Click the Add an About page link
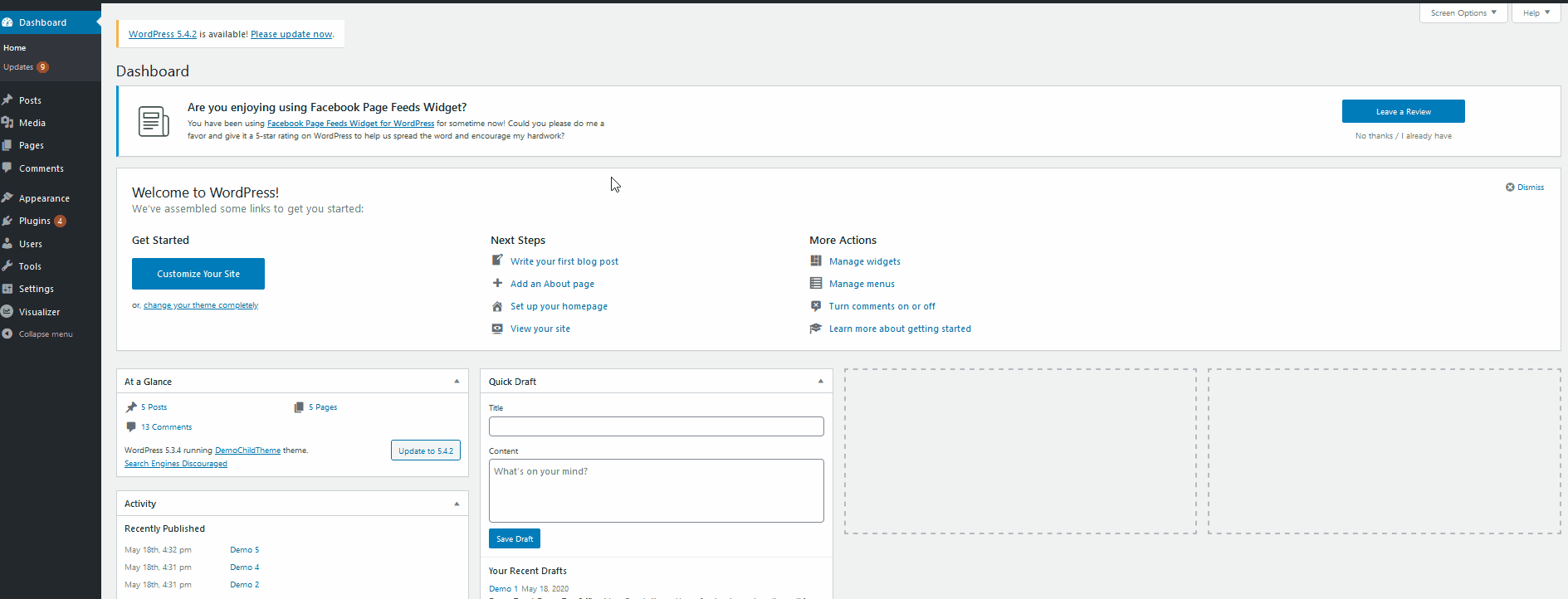Image resolution: width=1568 pixels, height=599 pixels. (x=552, y=284)
